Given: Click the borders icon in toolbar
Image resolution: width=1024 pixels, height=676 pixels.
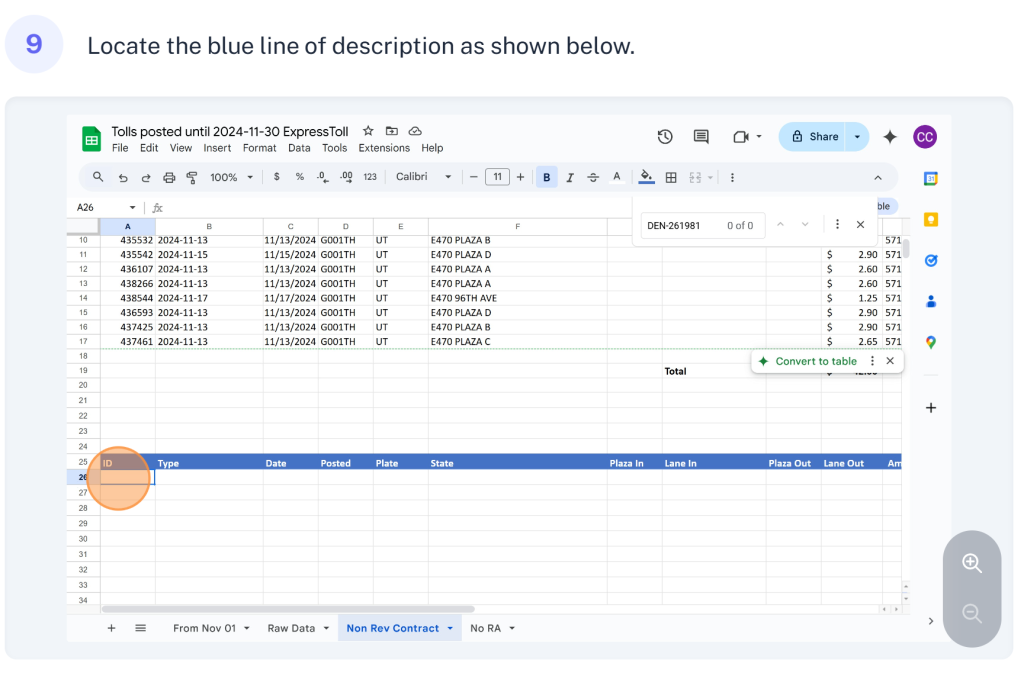Looking at the screenshot, I should [x=671, y=177].
